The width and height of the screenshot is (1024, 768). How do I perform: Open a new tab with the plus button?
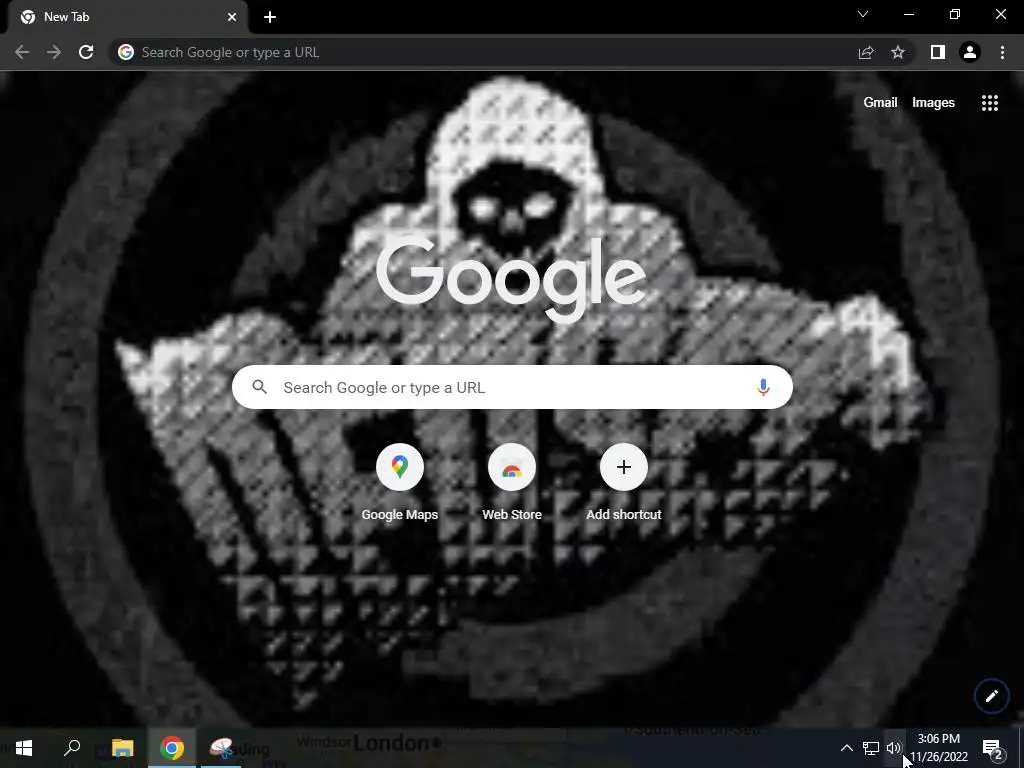click(x=270, y=17)
